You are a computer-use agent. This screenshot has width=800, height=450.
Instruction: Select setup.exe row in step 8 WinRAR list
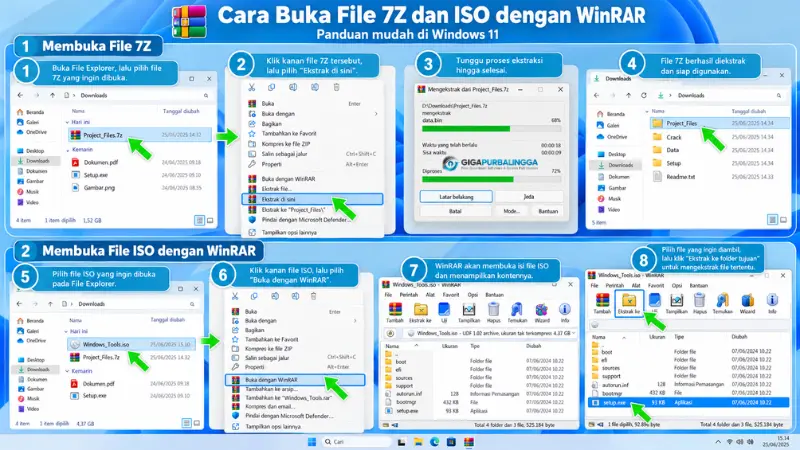tap(688, 403)
